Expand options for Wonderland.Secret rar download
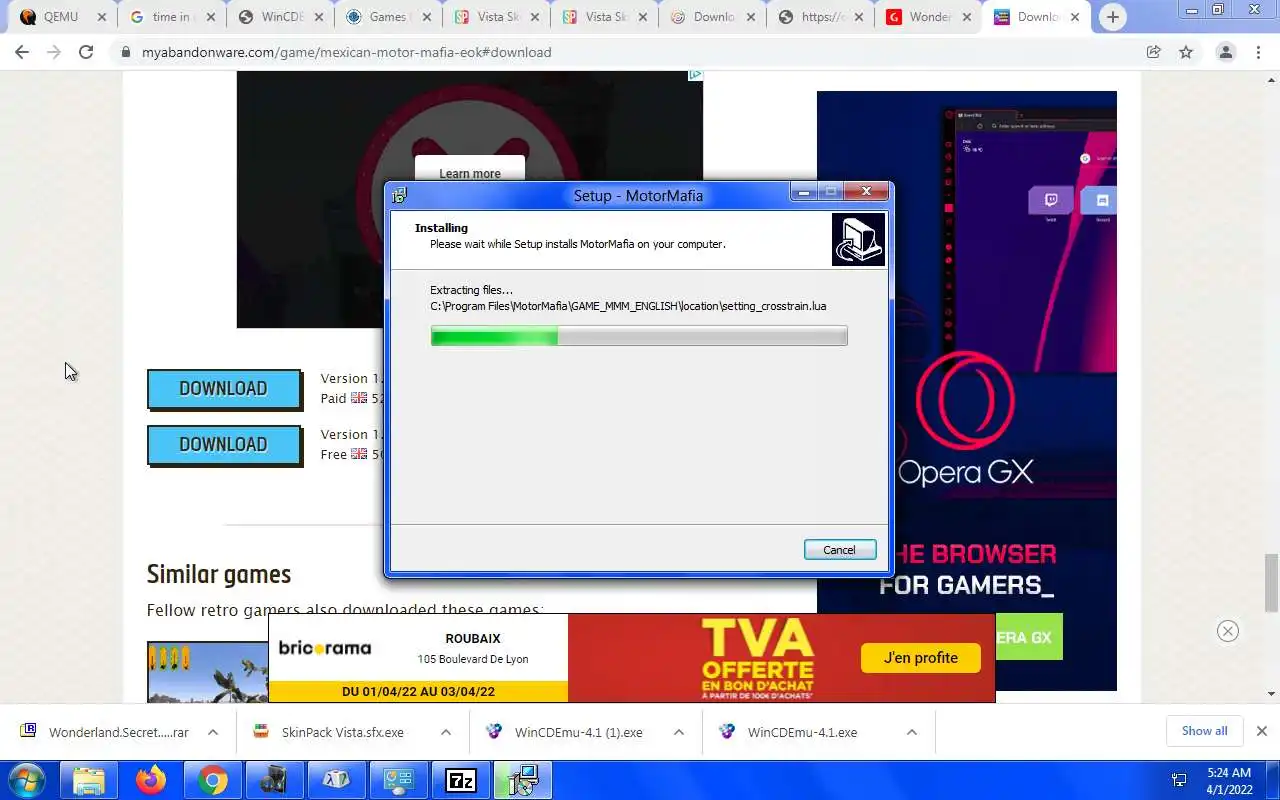This screenshot has height=800, width=1280. [213, 732]
